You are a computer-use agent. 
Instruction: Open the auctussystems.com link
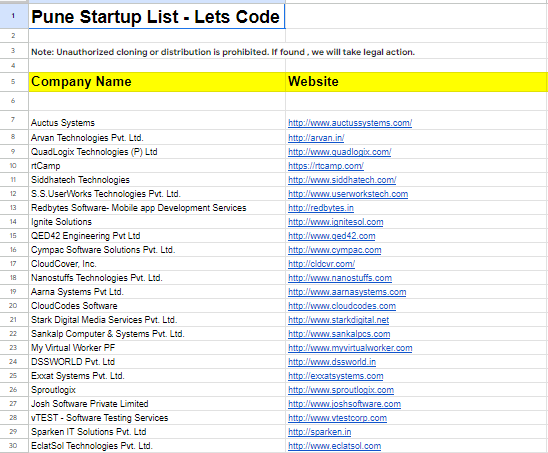[x=350, y=123]
